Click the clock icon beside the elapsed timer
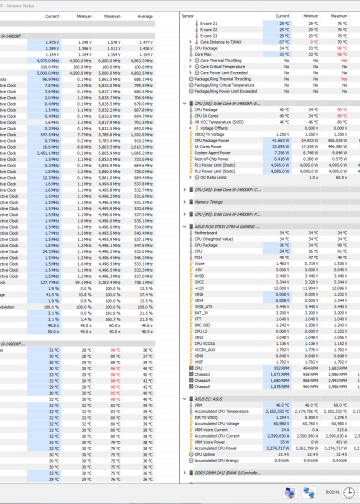The image size is (360, 504). (x=349, y=492)
